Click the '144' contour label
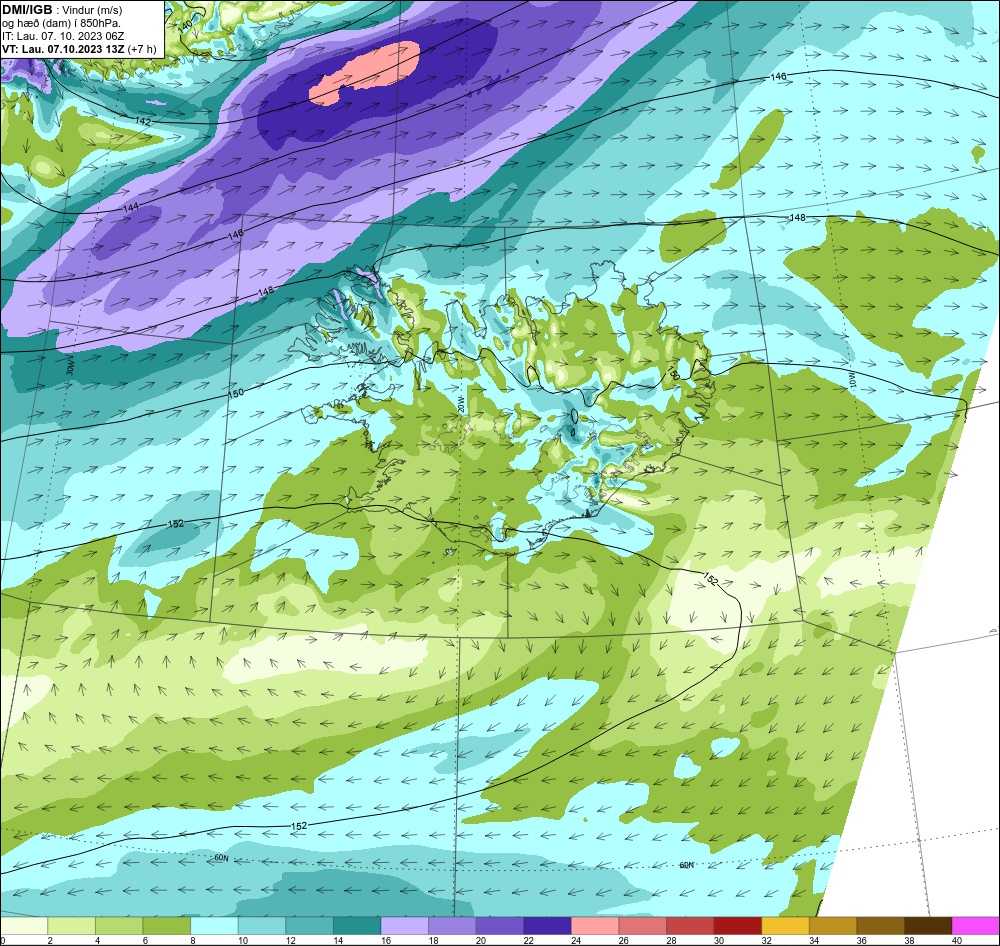 [131, 208]
